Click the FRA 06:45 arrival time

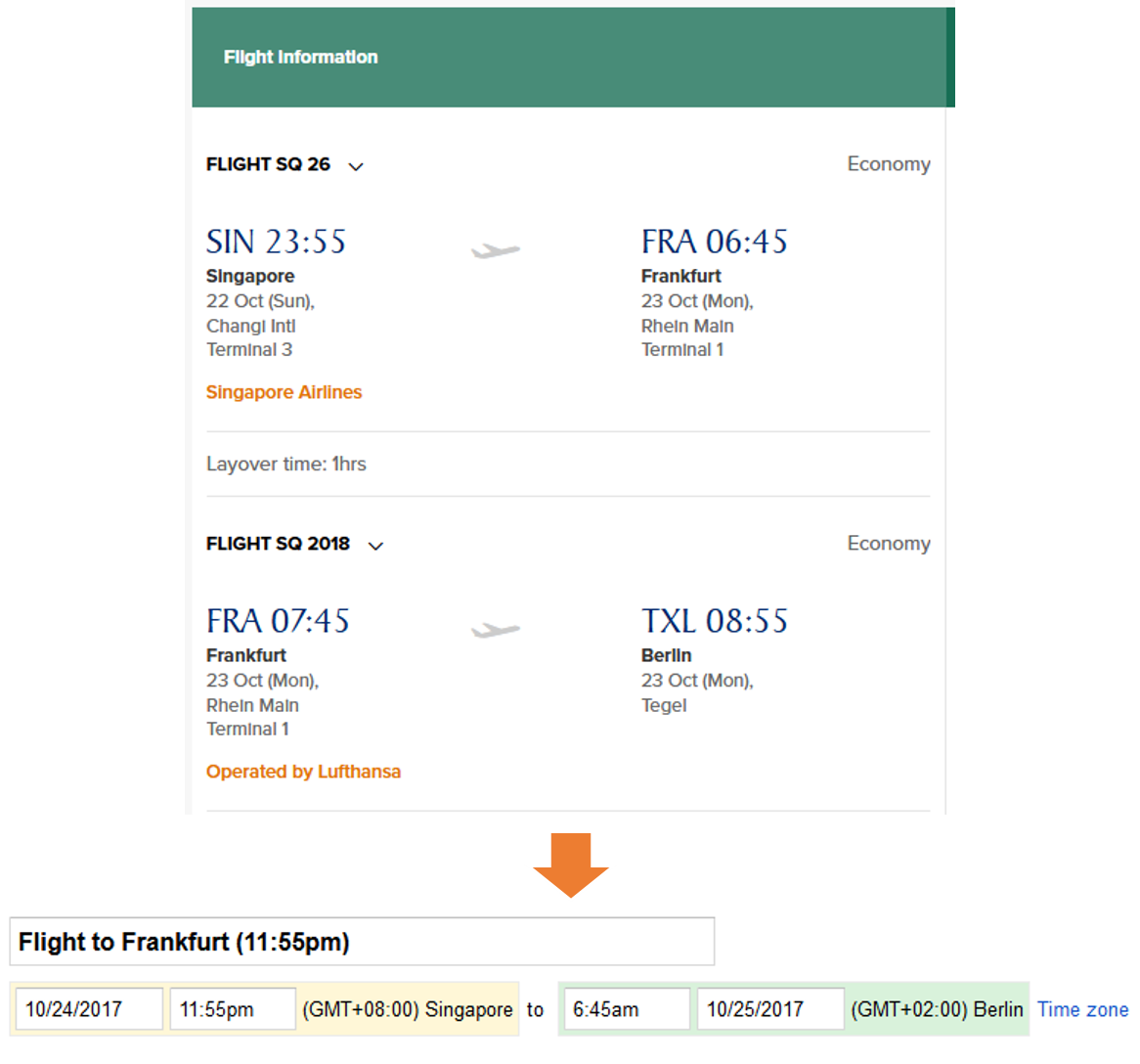tap(714, 242)
